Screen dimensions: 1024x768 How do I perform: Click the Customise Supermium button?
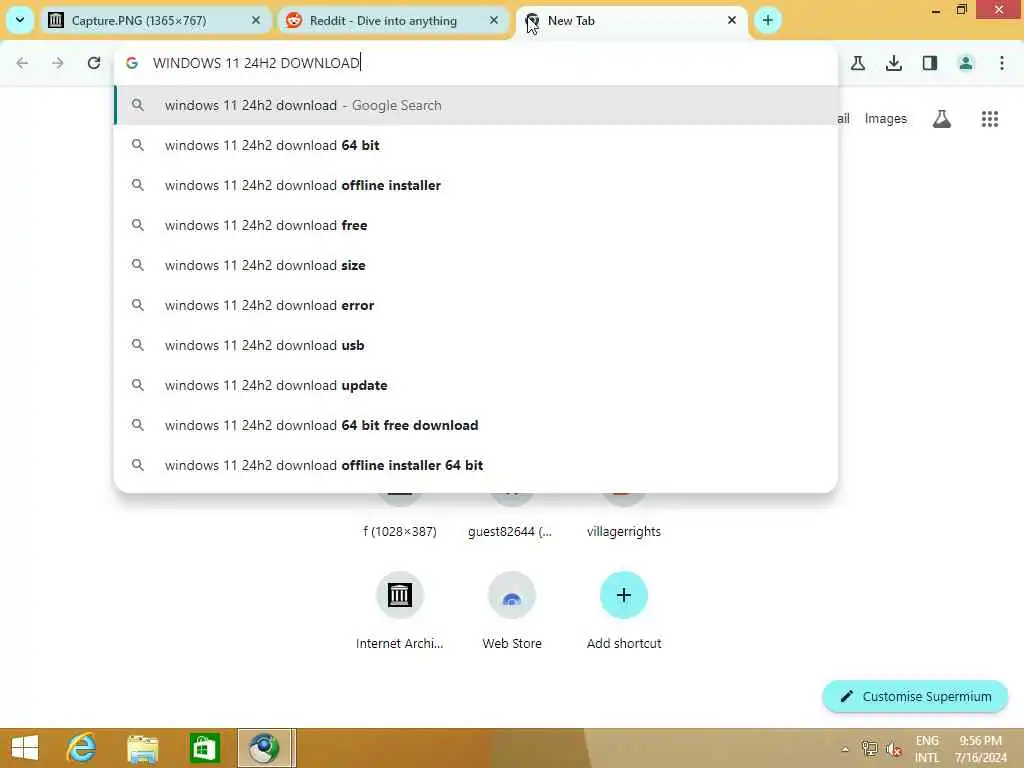click(x=915, y=697)
